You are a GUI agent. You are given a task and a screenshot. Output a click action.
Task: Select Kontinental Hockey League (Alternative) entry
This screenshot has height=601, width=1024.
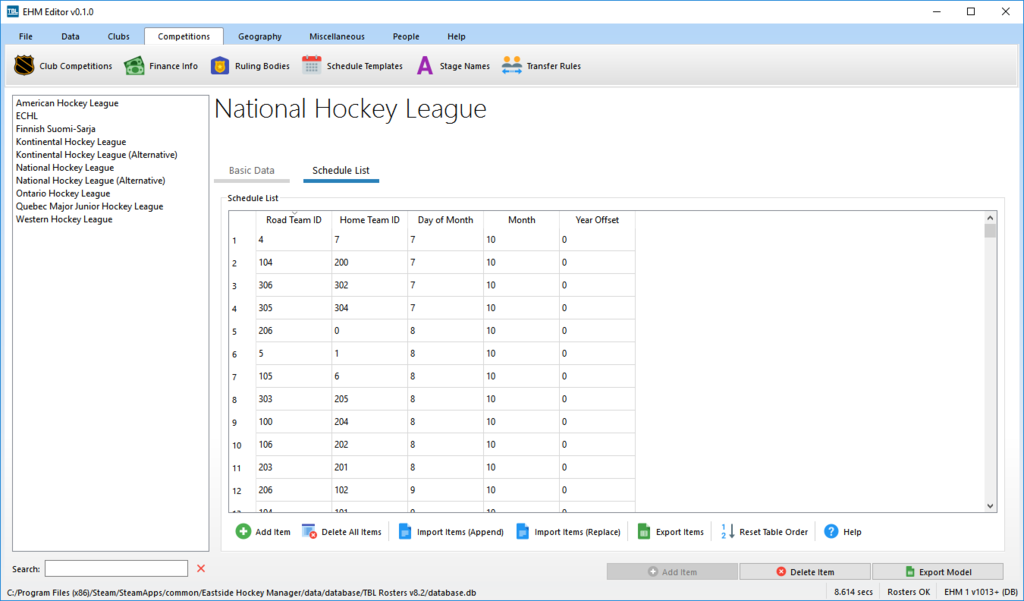(x=97, y=155)
